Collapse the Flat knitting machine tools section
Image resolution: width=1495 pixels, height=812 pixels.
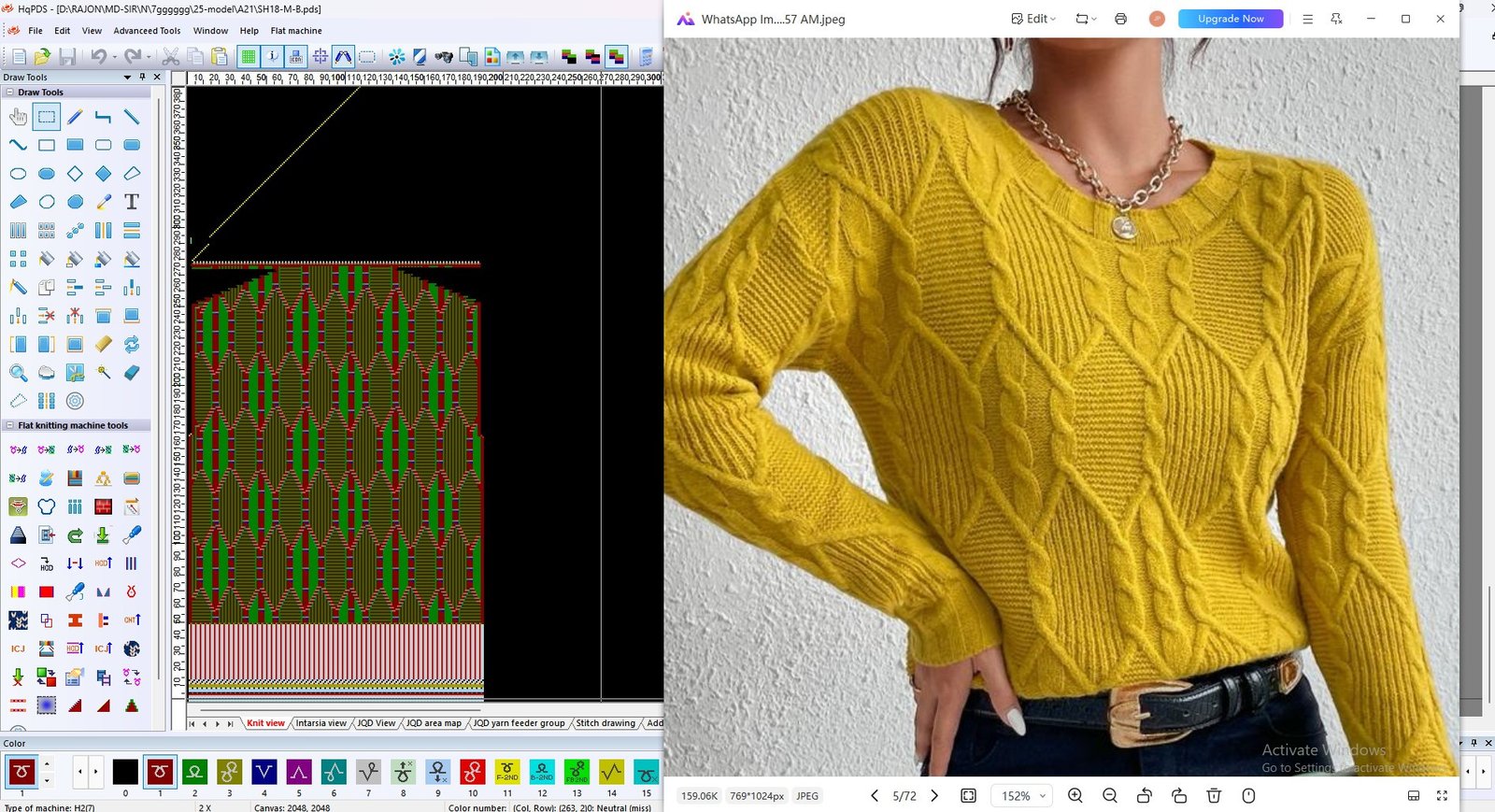click(9, 425)
